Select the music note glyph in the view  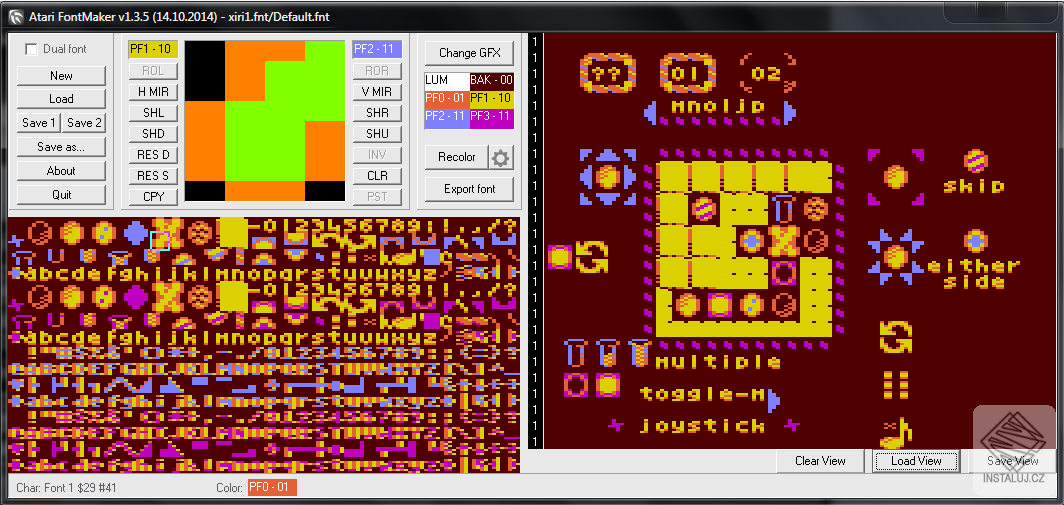click(x=896, y=432)
